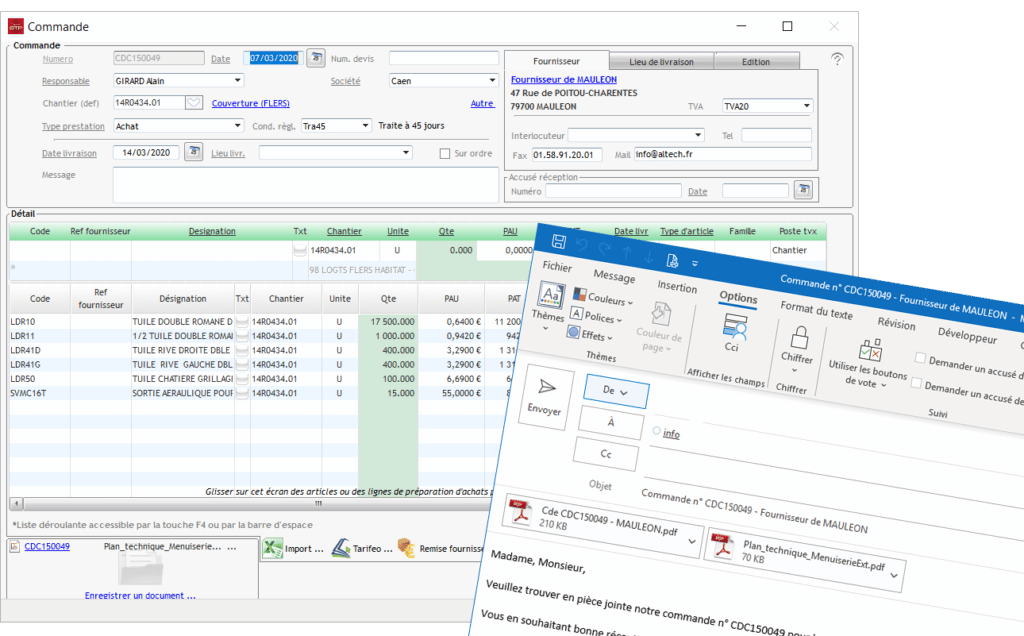
Task: Click the Txt button in the detail entry row
Action: [x=300, y=250]
